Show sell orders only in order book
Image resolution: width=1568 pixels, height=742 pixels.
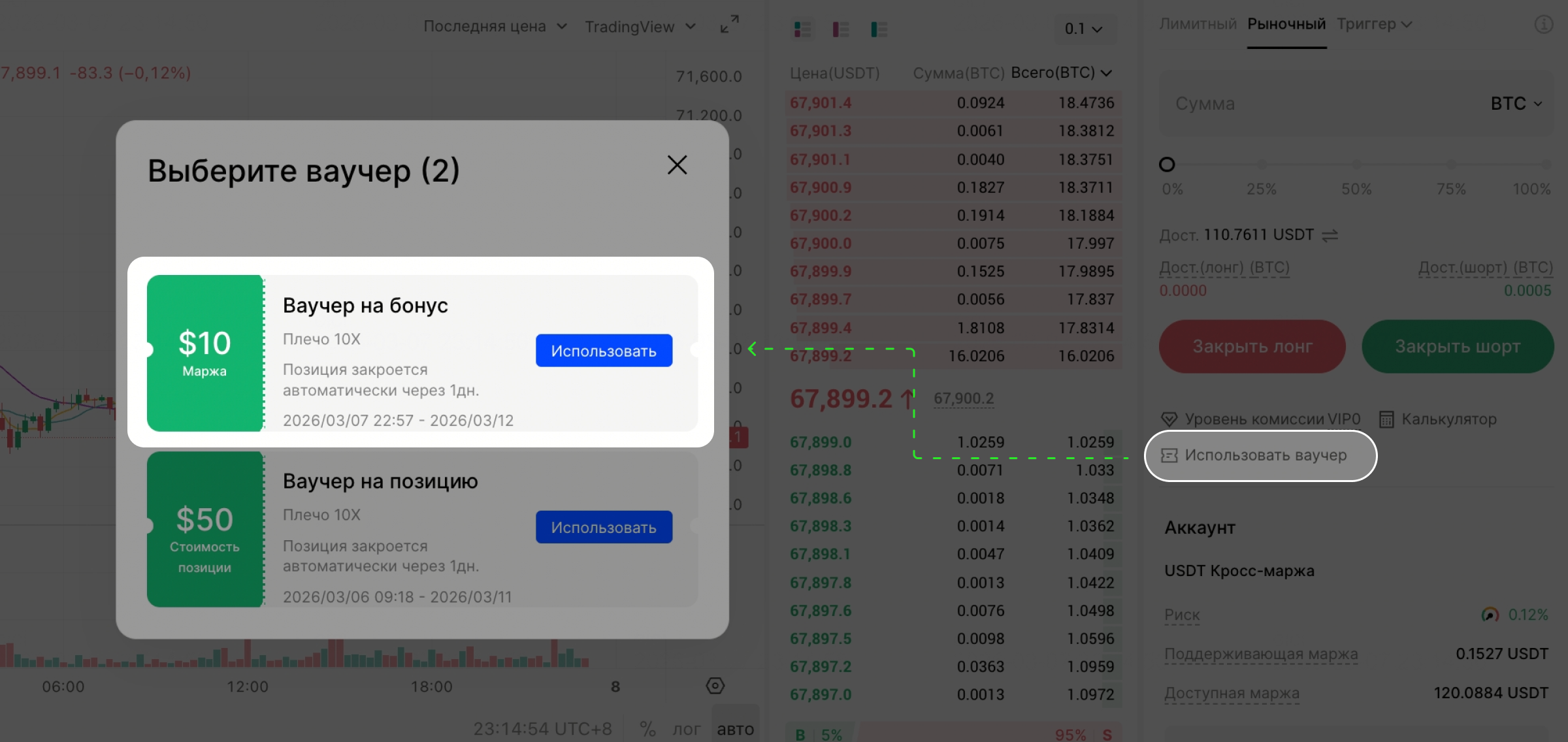click(841, 29)
